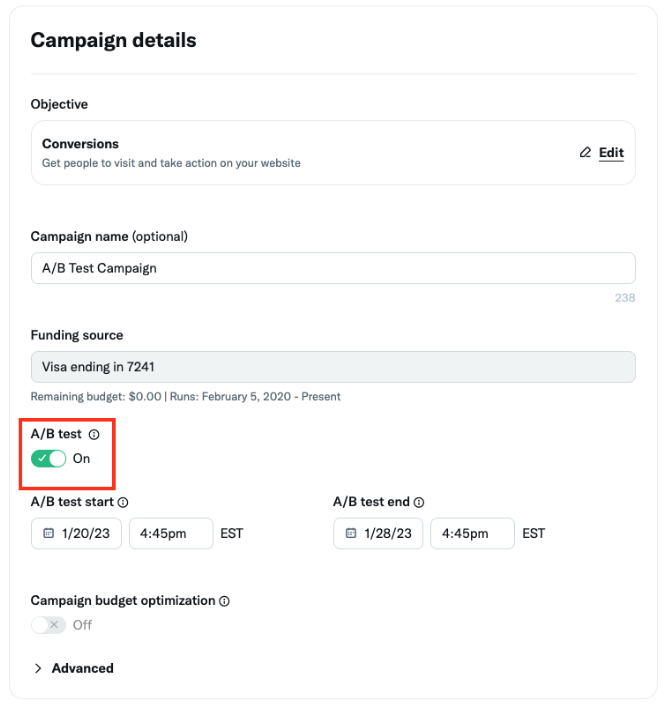Expand the Advanced section chevron
The image size is (664, 708).
tap(38, 669)
